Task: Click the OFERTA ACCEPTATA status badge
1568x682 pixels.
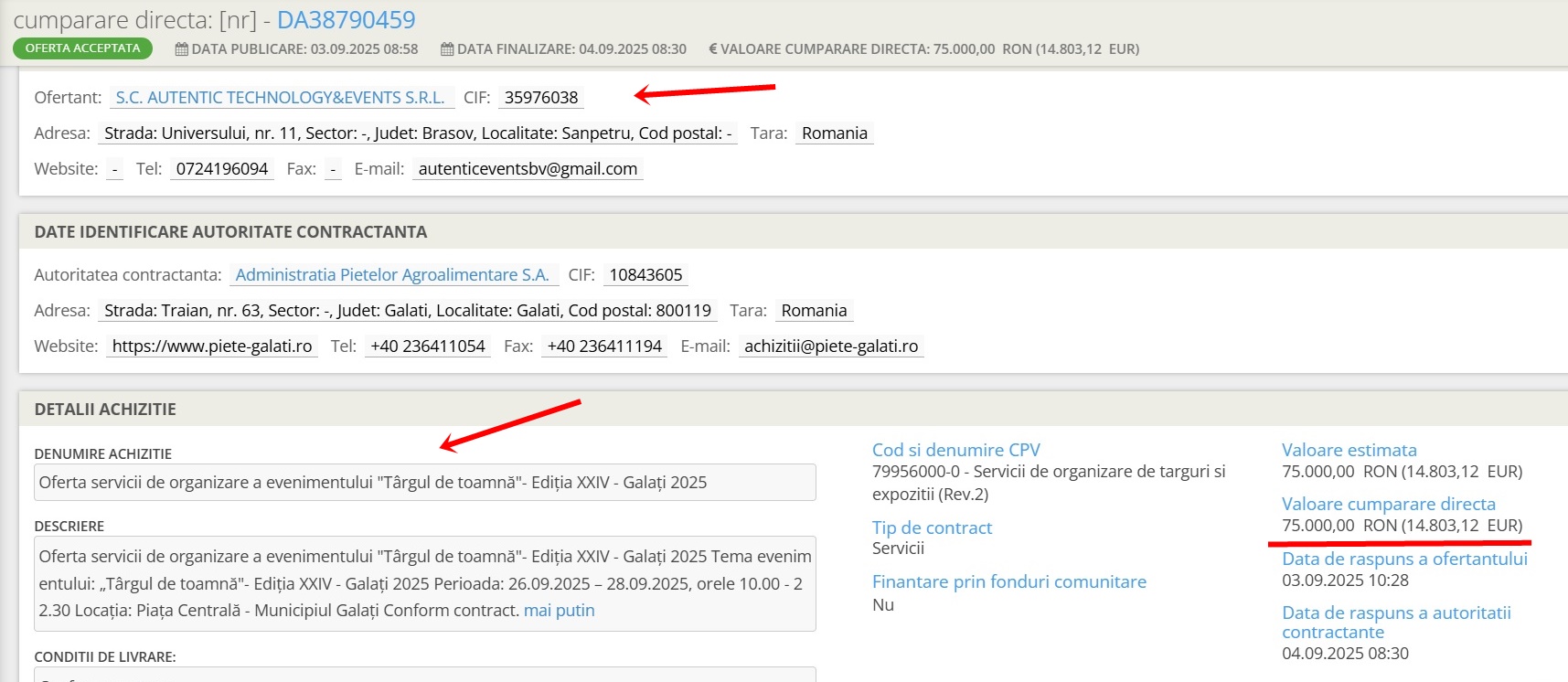Action: pyautogui.click(x=82, y=48)
